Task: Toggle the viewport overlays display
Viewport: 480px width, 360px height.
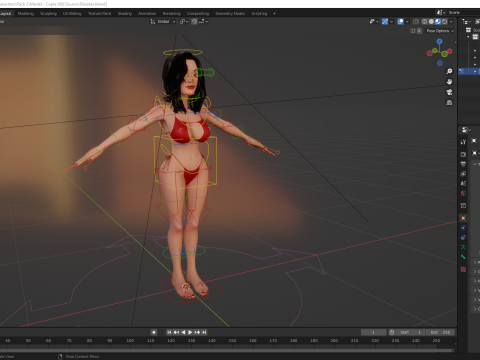Action: click(x=401, y=21)
